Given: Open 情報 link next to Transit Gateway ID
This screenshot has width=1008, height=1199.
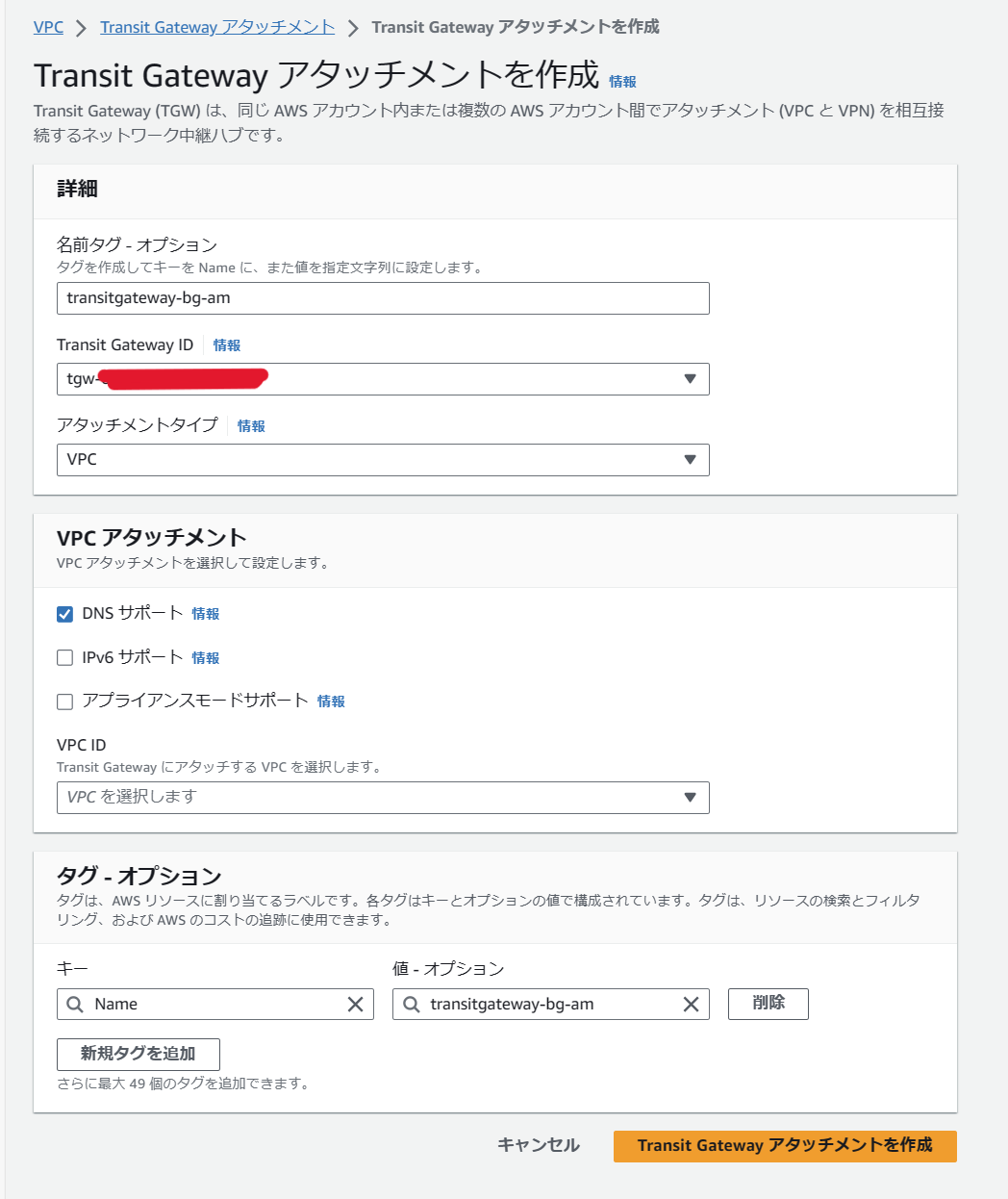Looking at the screenshot, I should [x=227, y=345].
